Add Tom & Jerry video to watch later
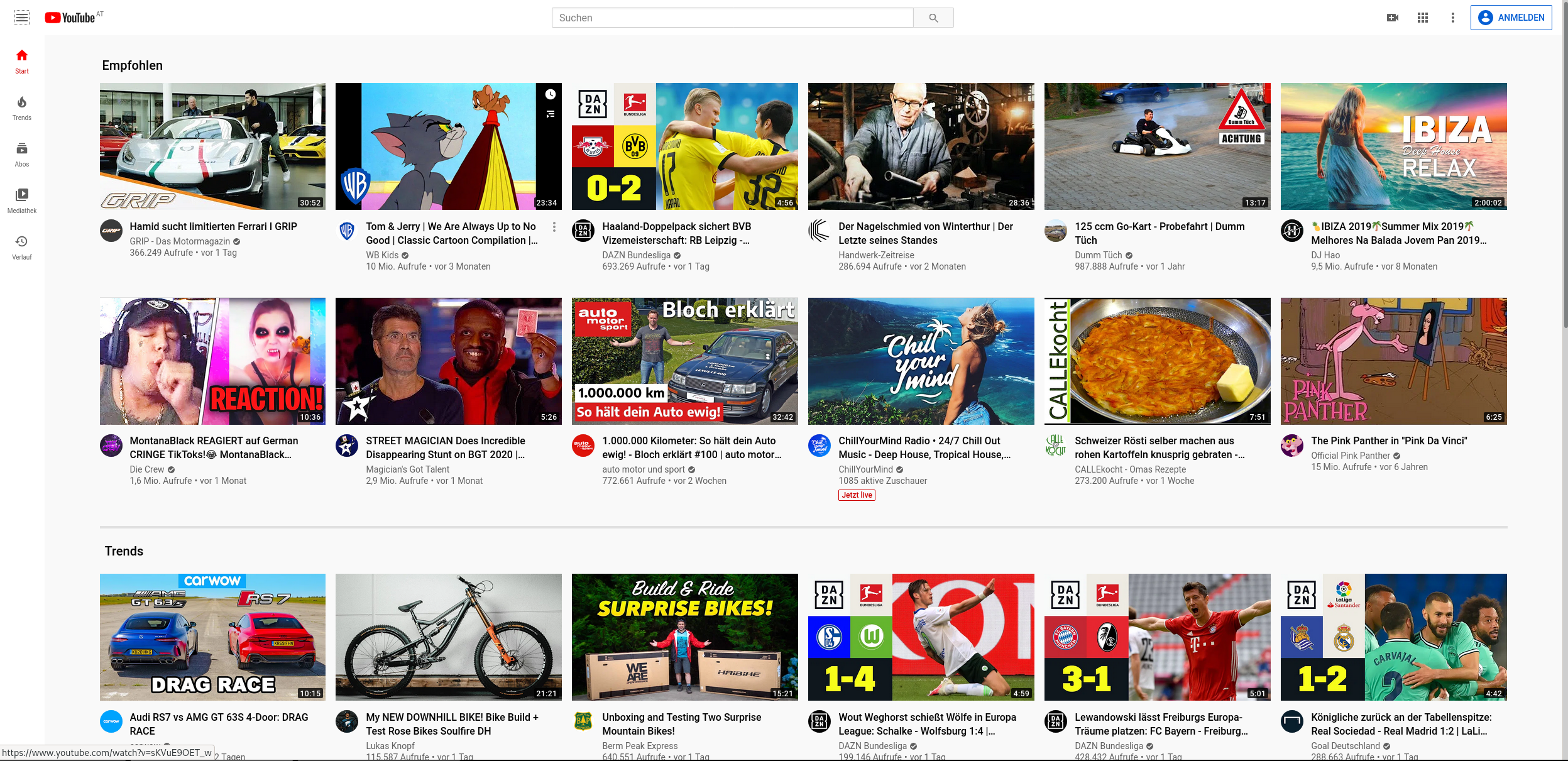The image size is (1568, 761). 551,94
